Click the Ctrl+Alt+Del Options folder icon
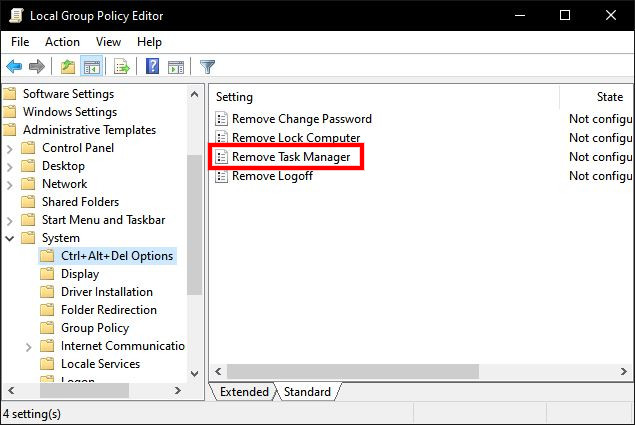The height and width of the screenshot is (425, 635). click(47, 256)
